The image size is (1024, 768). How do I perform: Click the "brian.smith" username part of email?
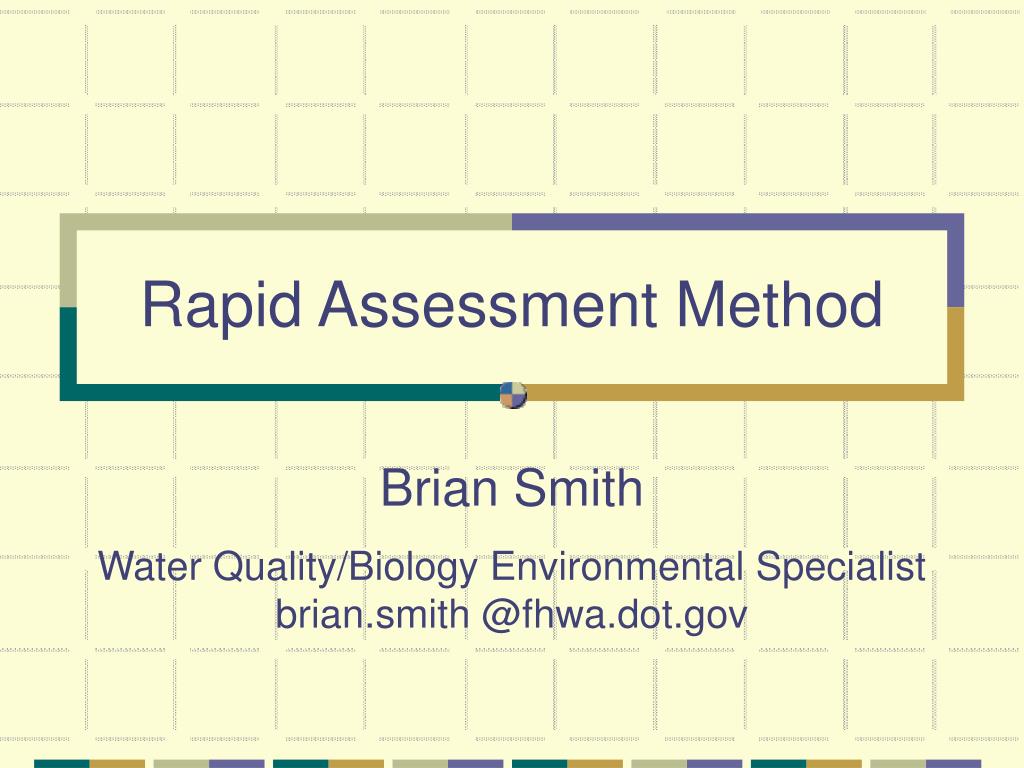372,615
